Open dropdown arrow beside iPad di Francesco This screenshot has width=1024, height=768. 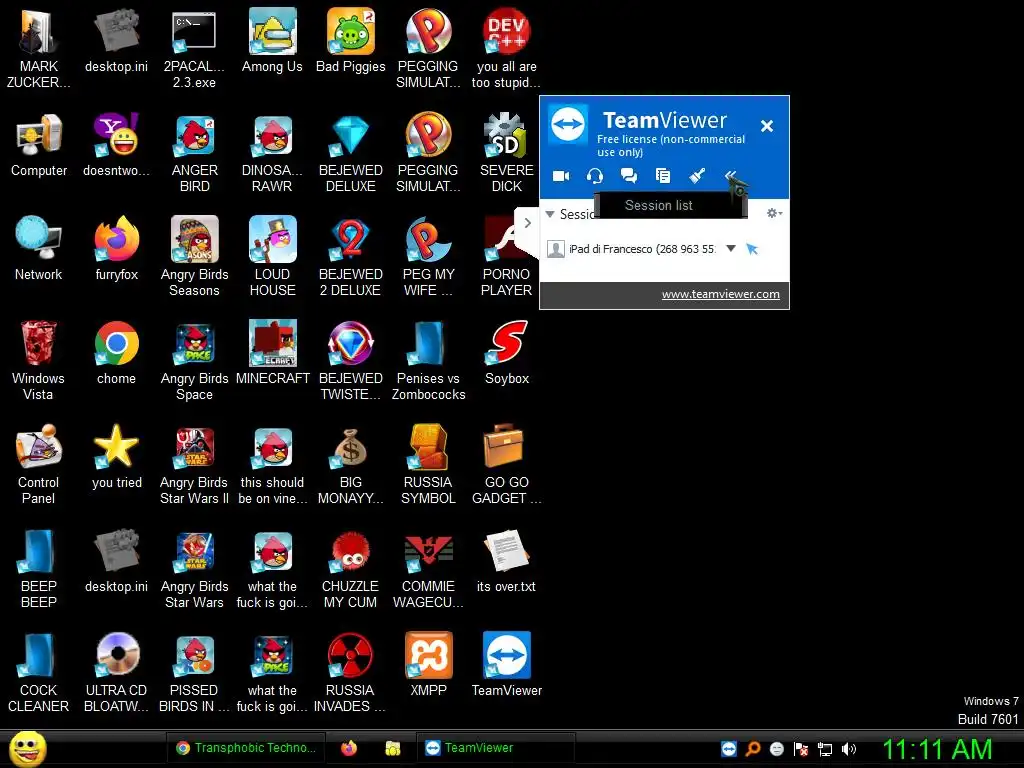(x=731, y=249)
